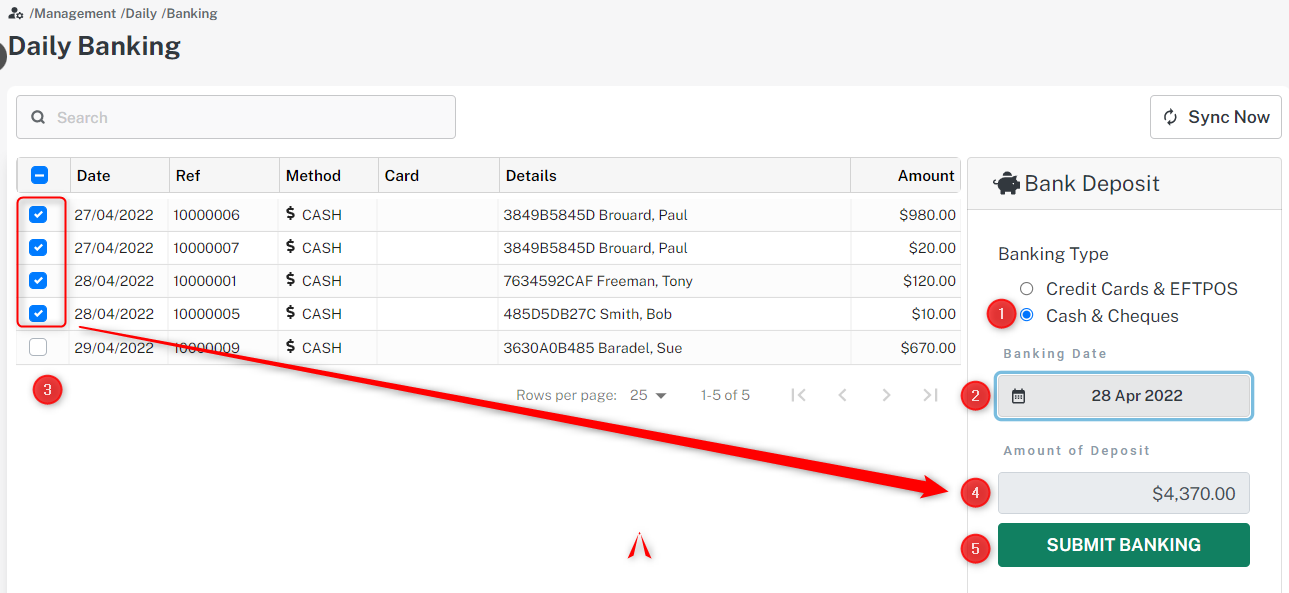Click the Daily Banking page title

(x=94, y=46)
